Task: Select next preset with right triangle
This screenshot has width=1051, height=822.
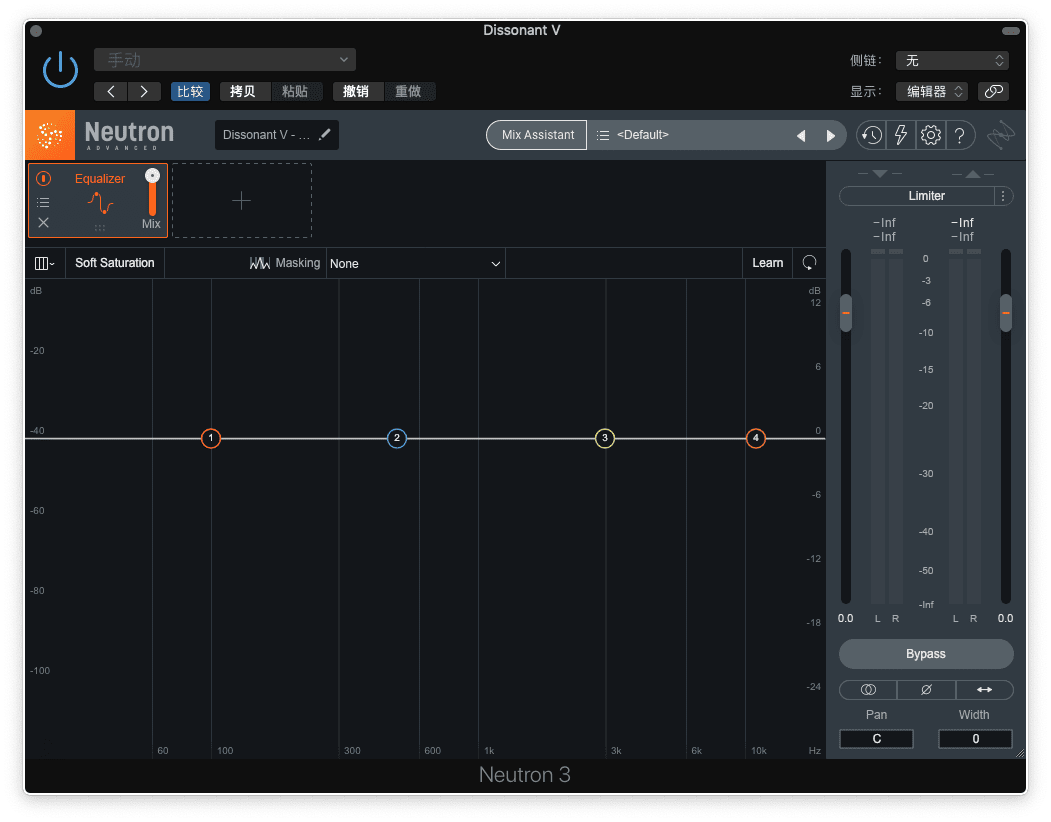Action: [830, 135]
